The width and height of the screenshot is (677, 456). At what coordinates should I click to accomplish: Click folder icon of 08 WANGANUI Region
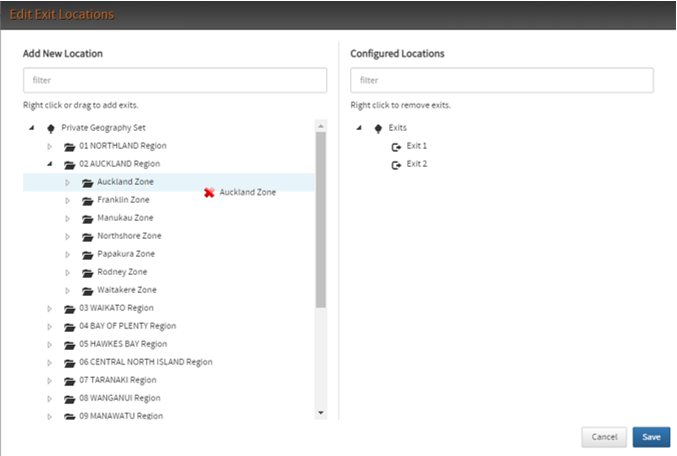69,399
